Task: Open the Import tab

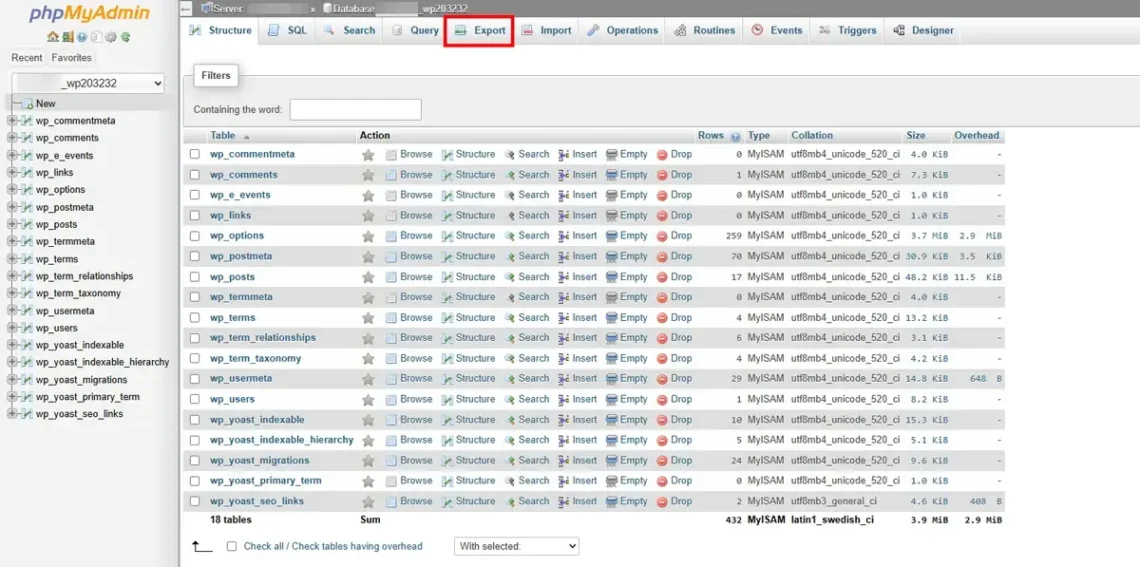Action: pyautogui.click(x=546, y=31)
